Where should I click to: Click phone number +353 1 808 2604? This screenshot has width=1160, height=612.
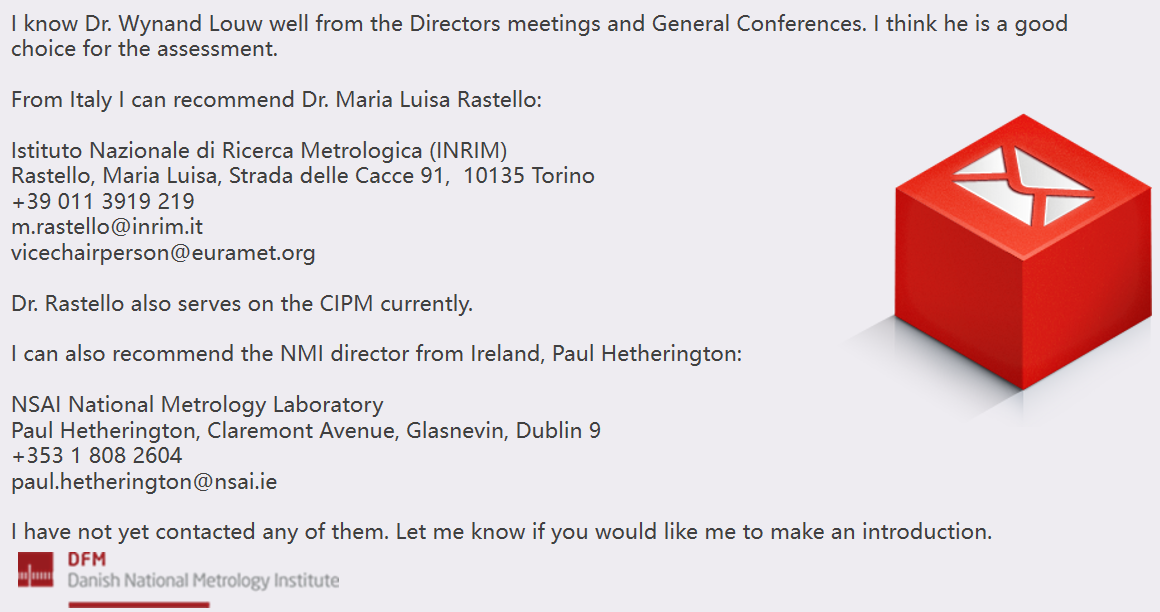97,456
